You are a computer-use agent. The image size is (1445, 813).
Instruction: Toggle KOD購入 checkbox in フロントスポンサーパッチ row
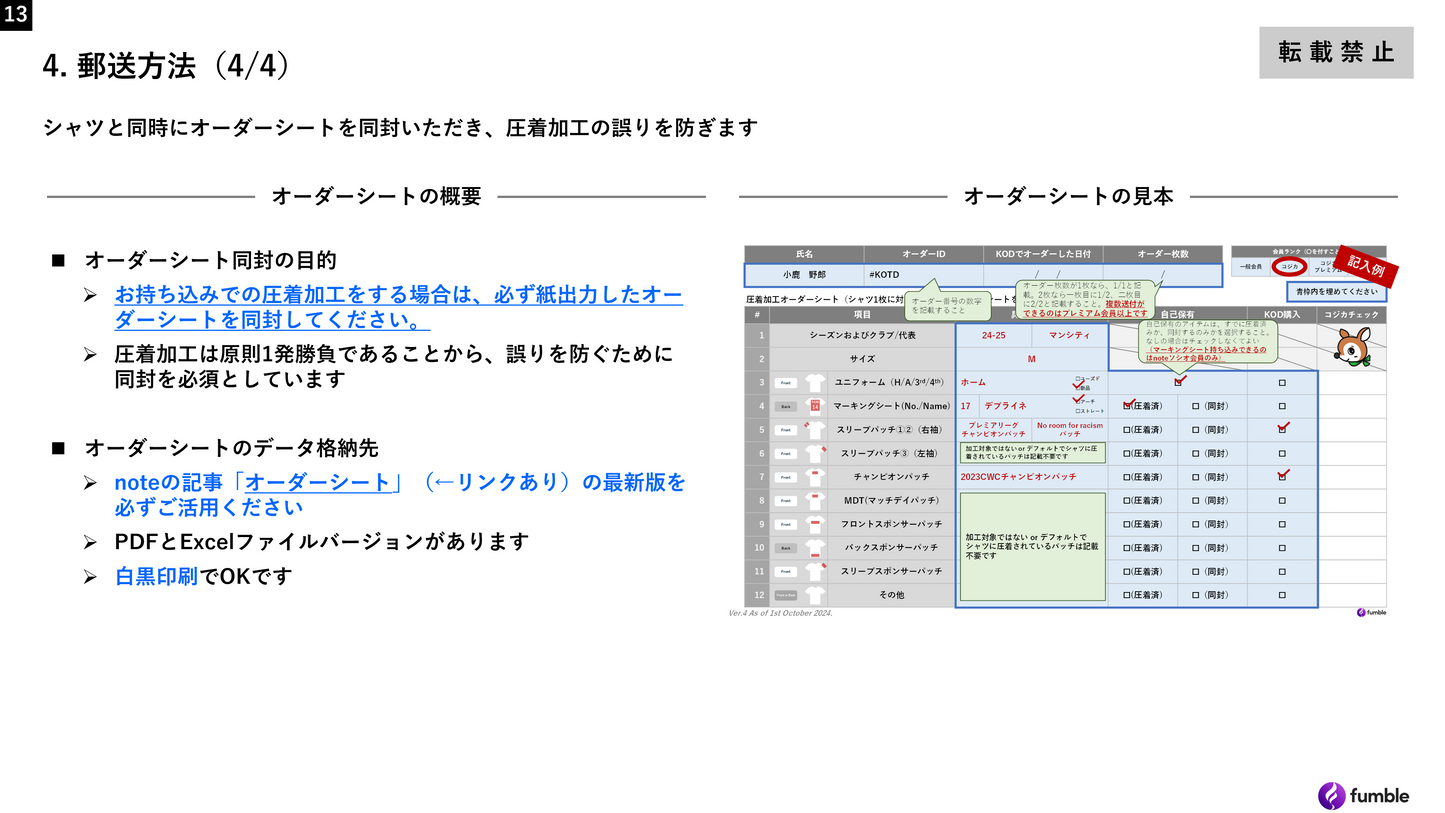(1282, 524)
